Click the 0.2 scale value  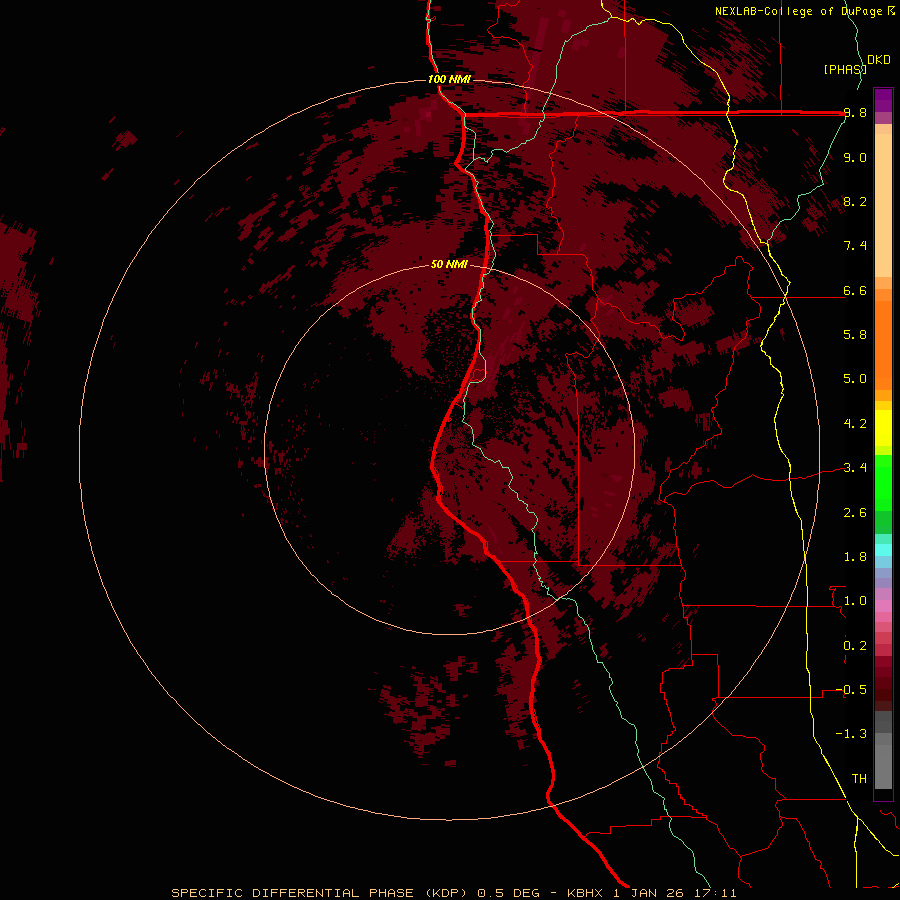(855, 646)
